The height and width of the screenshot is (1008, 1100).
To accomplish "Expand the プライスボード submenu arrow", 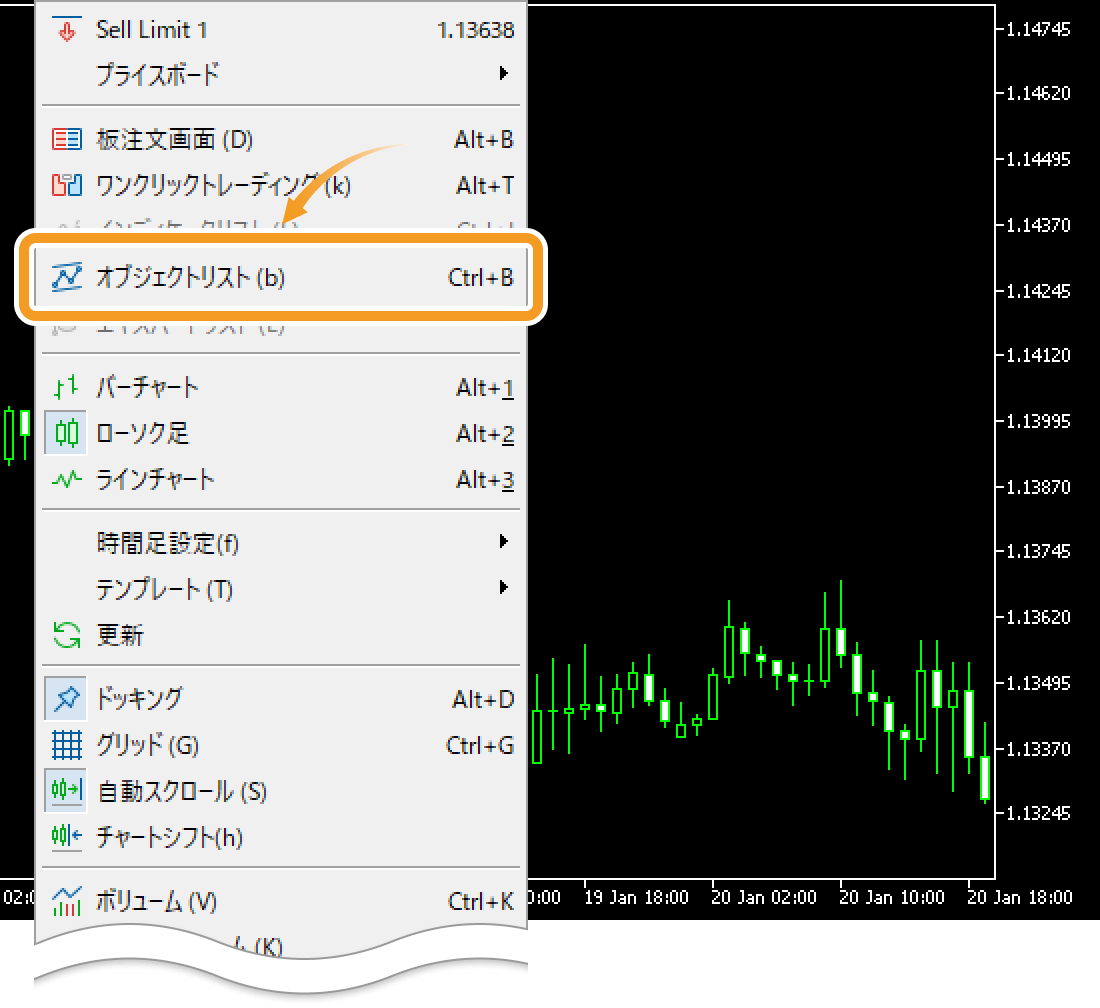I will point(503,73).
